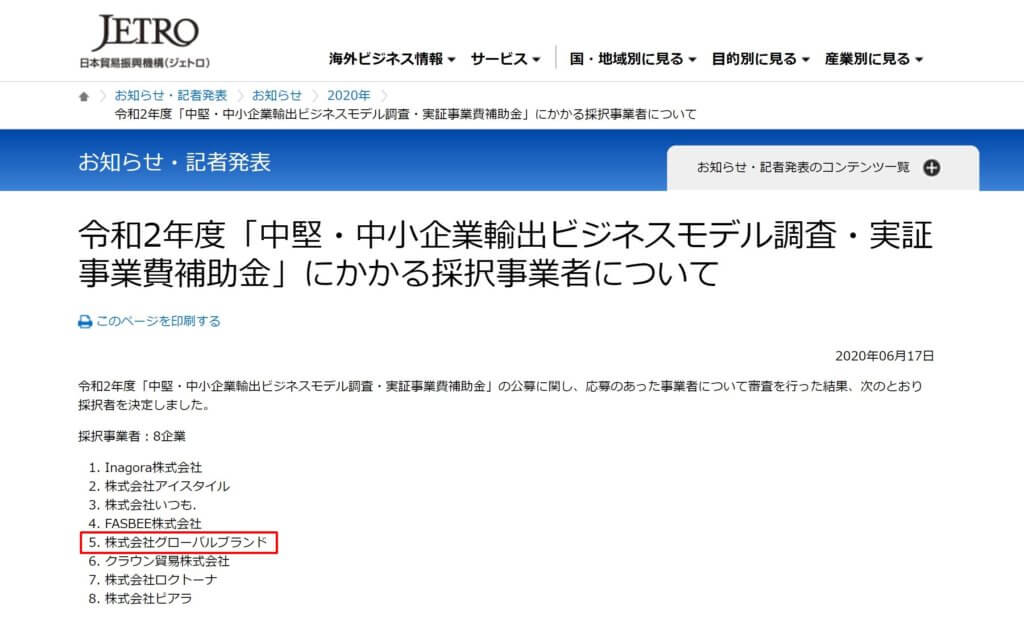Expand お知らせ・記者発表のコンテンツ一覧 tab
This screenshot has height=625, width=1024.
click(823, 168)
